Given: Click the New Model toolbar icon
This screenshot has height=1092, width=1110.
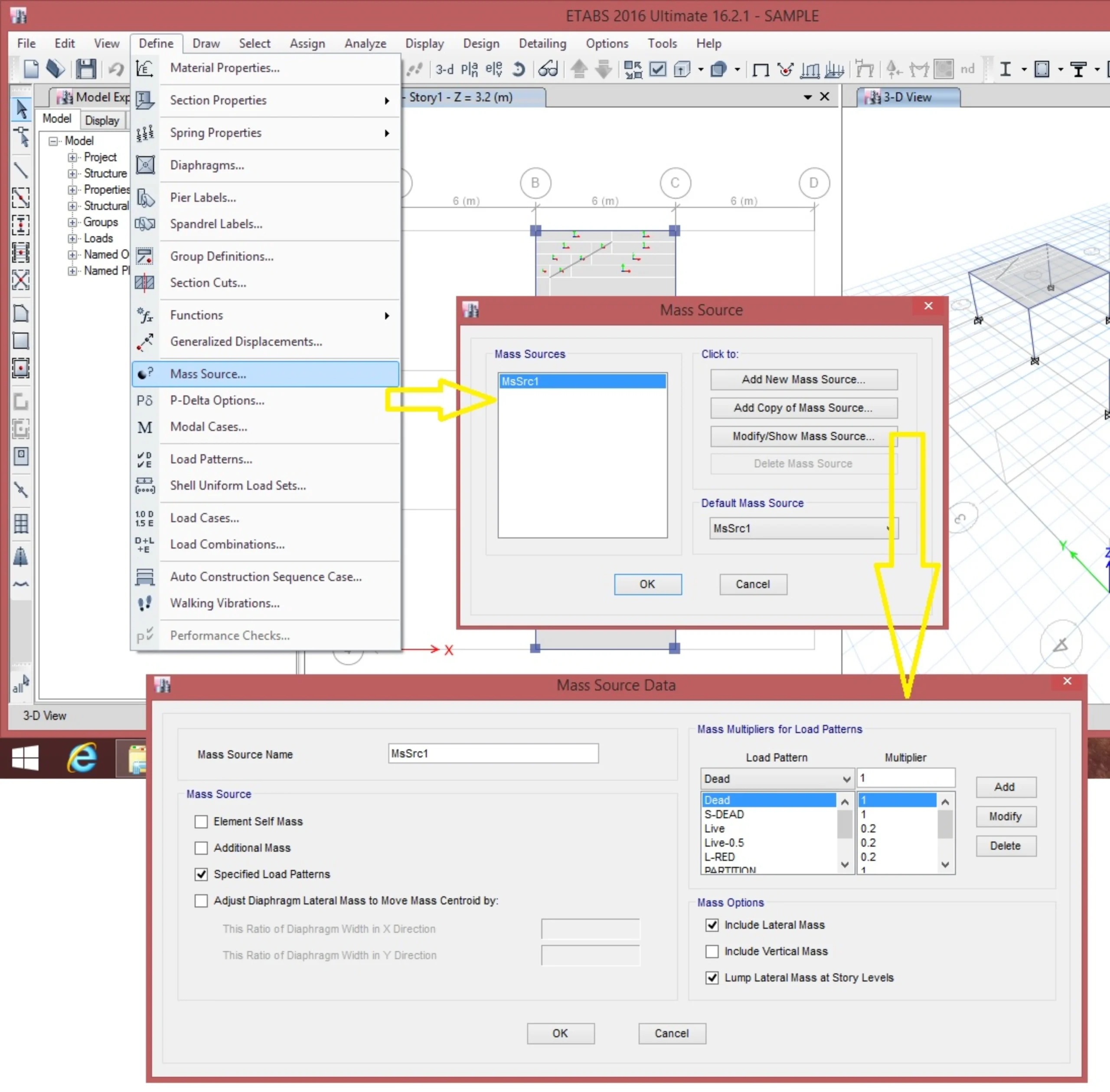Looking at the screenshot, I should (31, 69).
